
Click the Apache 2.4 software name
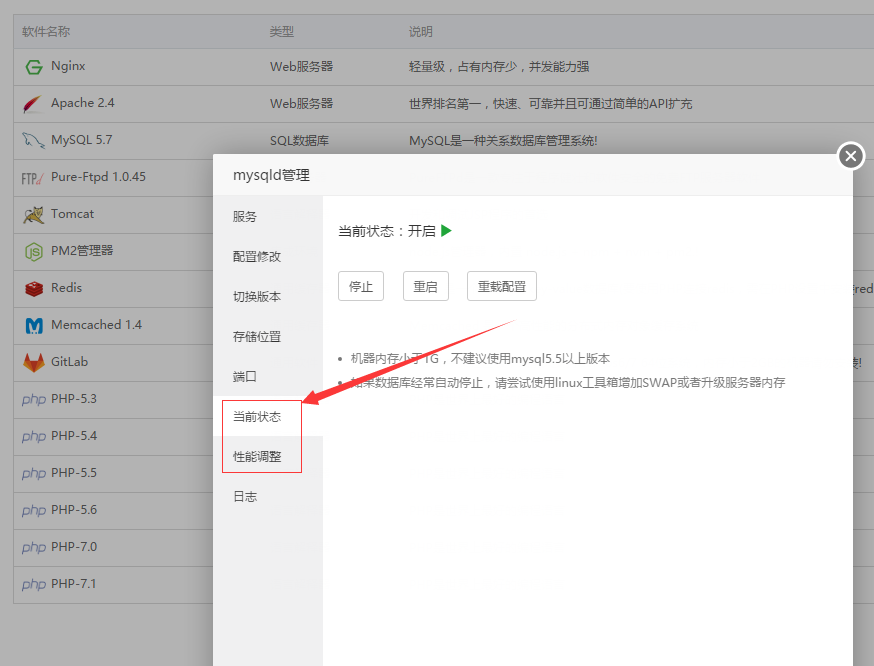pos(82,103)
